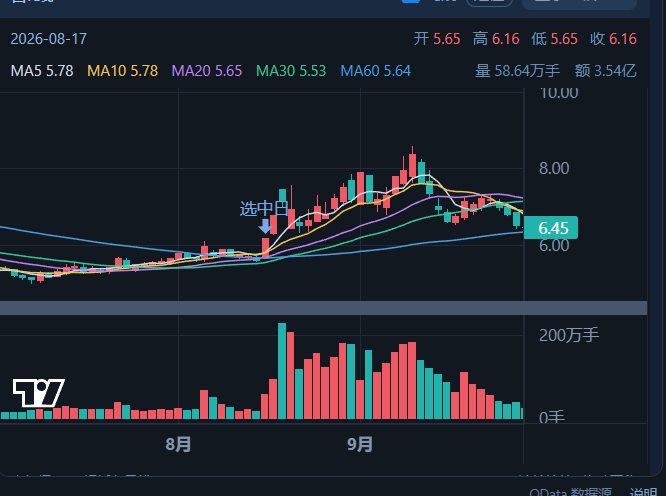Click the gray divider bar between price and volume panes
The height and width of the screenshot is (496, 666).
click(323, 308)
